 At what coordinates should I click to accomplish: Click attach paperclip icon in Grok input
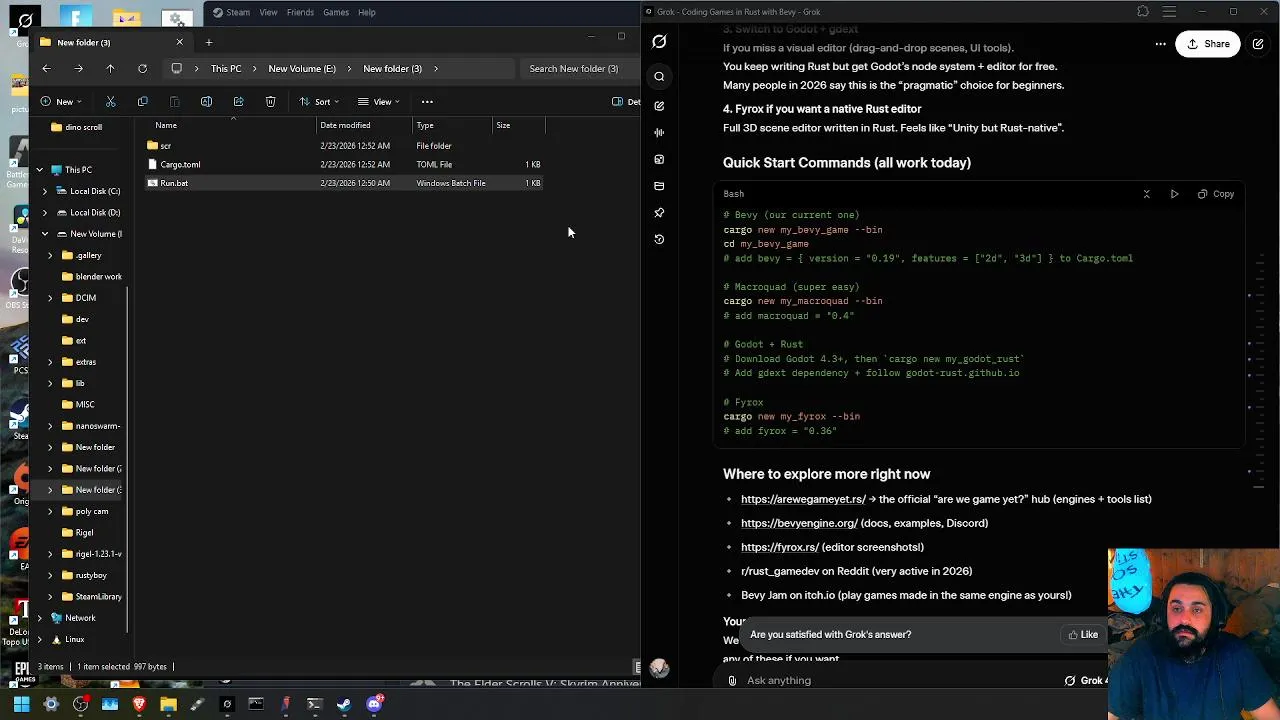(732, 681)
